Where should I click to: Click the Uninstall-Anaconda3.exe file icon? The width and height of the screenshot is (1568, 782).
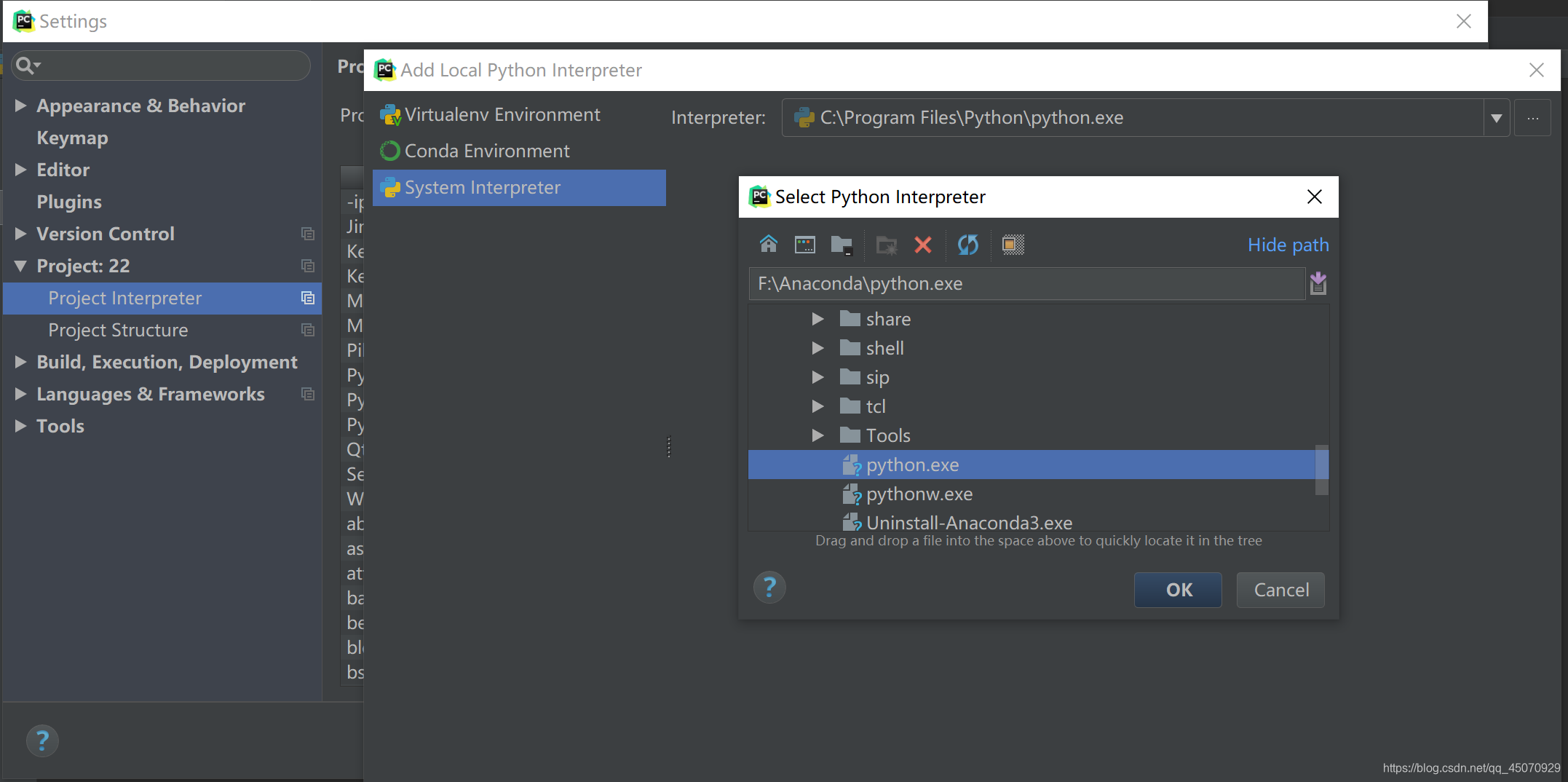click(852, 522)
